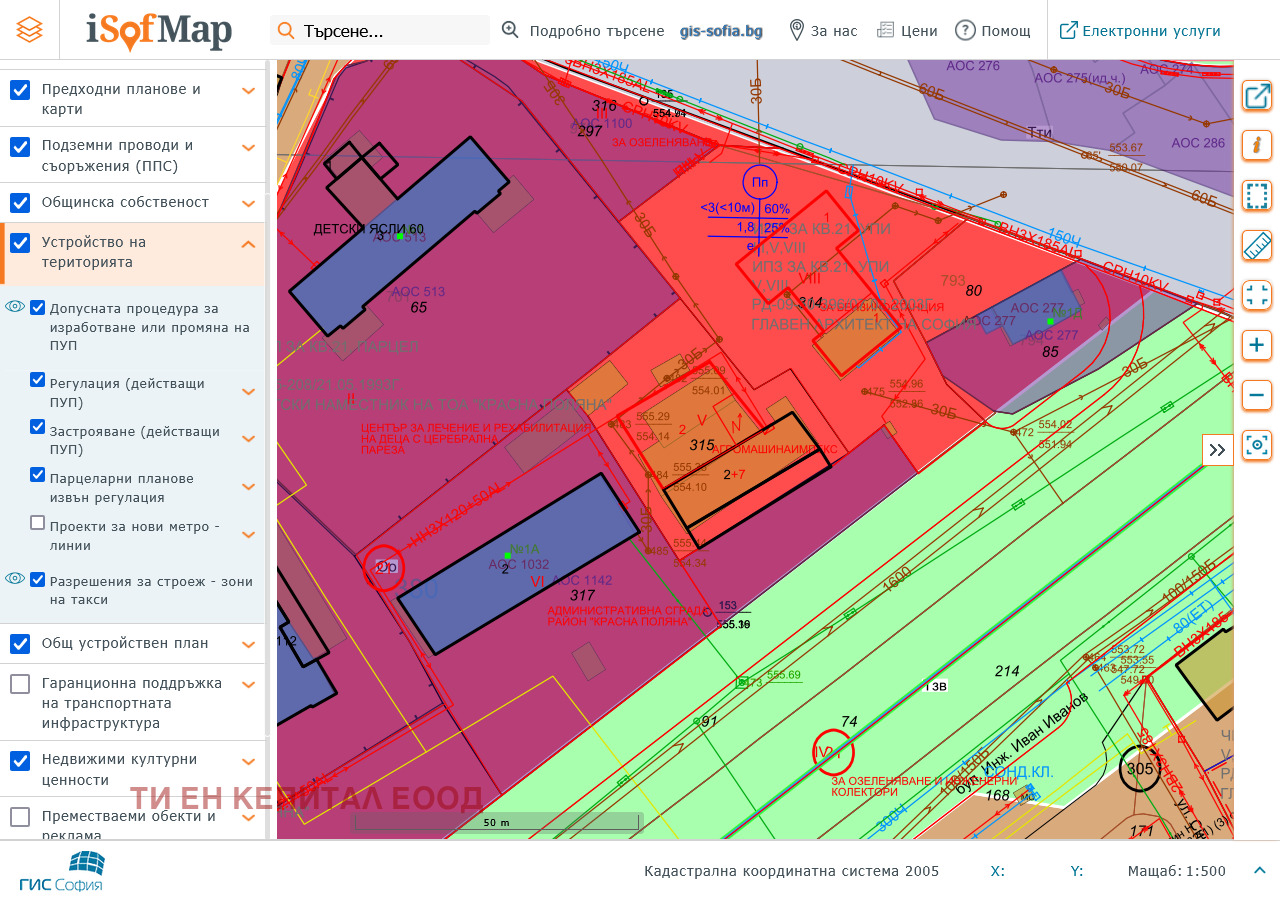Viewport: 1280px width, 899px height.
Task: Click the full extent view icon
Action: [1257, 295]
